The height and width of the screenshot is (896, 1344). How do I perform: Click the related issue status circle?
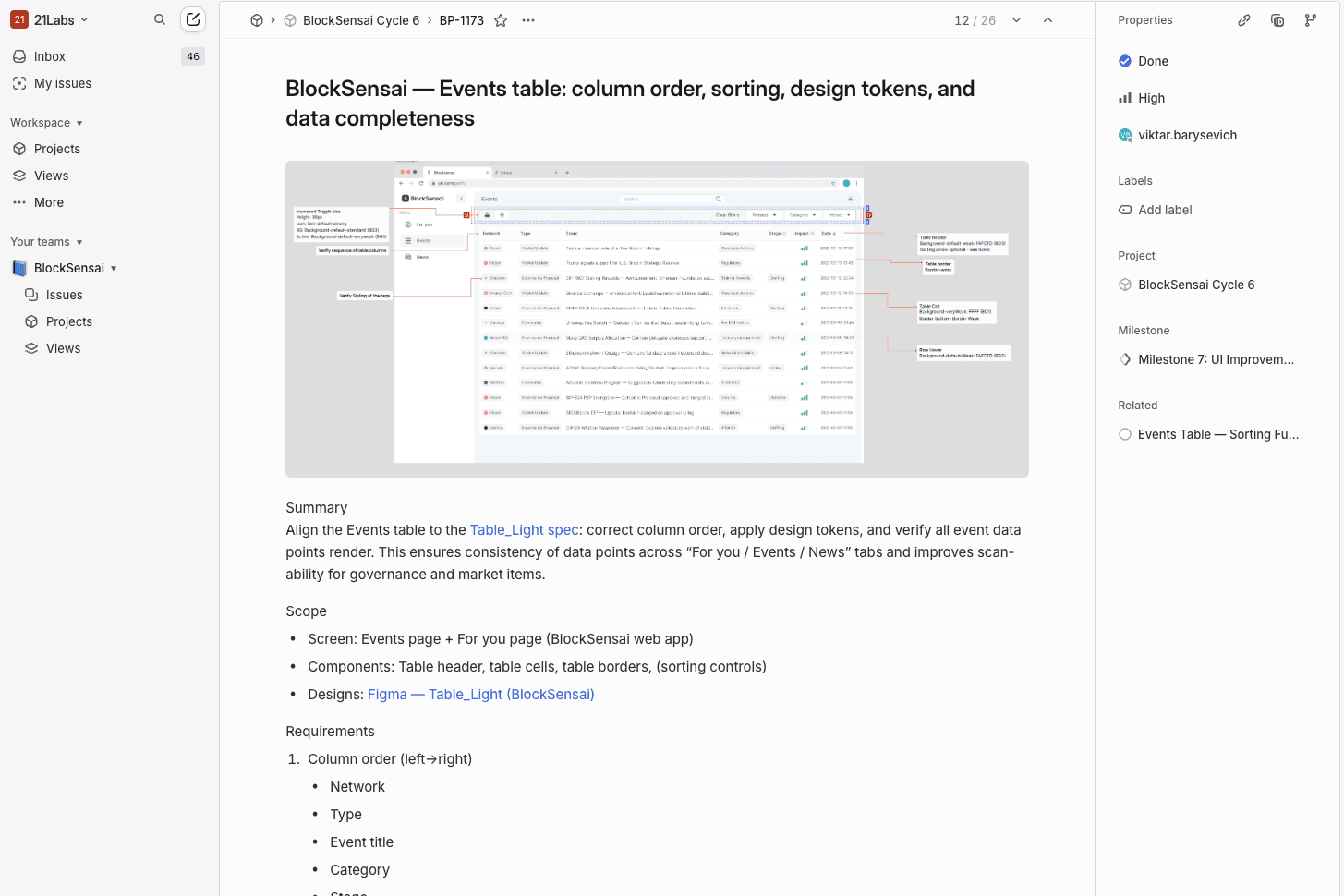coord(1125,434)
